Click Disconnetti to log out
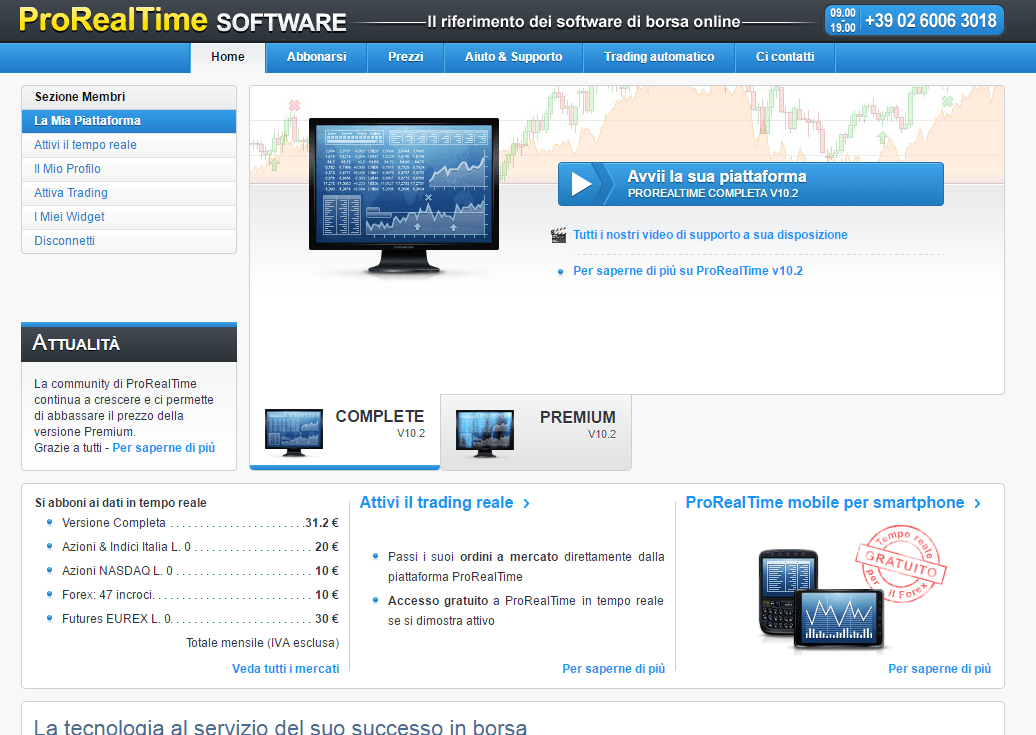 129,241
